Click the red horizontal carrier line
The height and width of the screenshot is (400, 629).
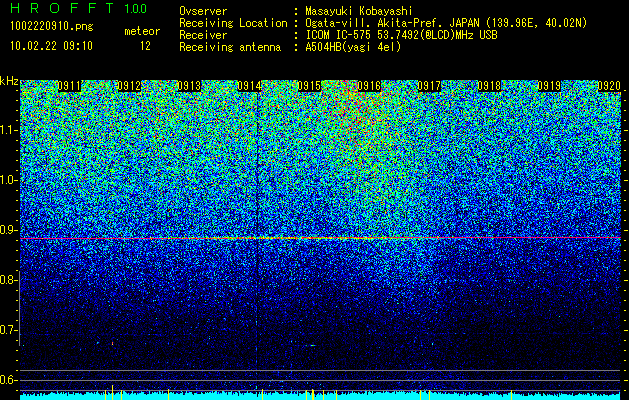321,238
